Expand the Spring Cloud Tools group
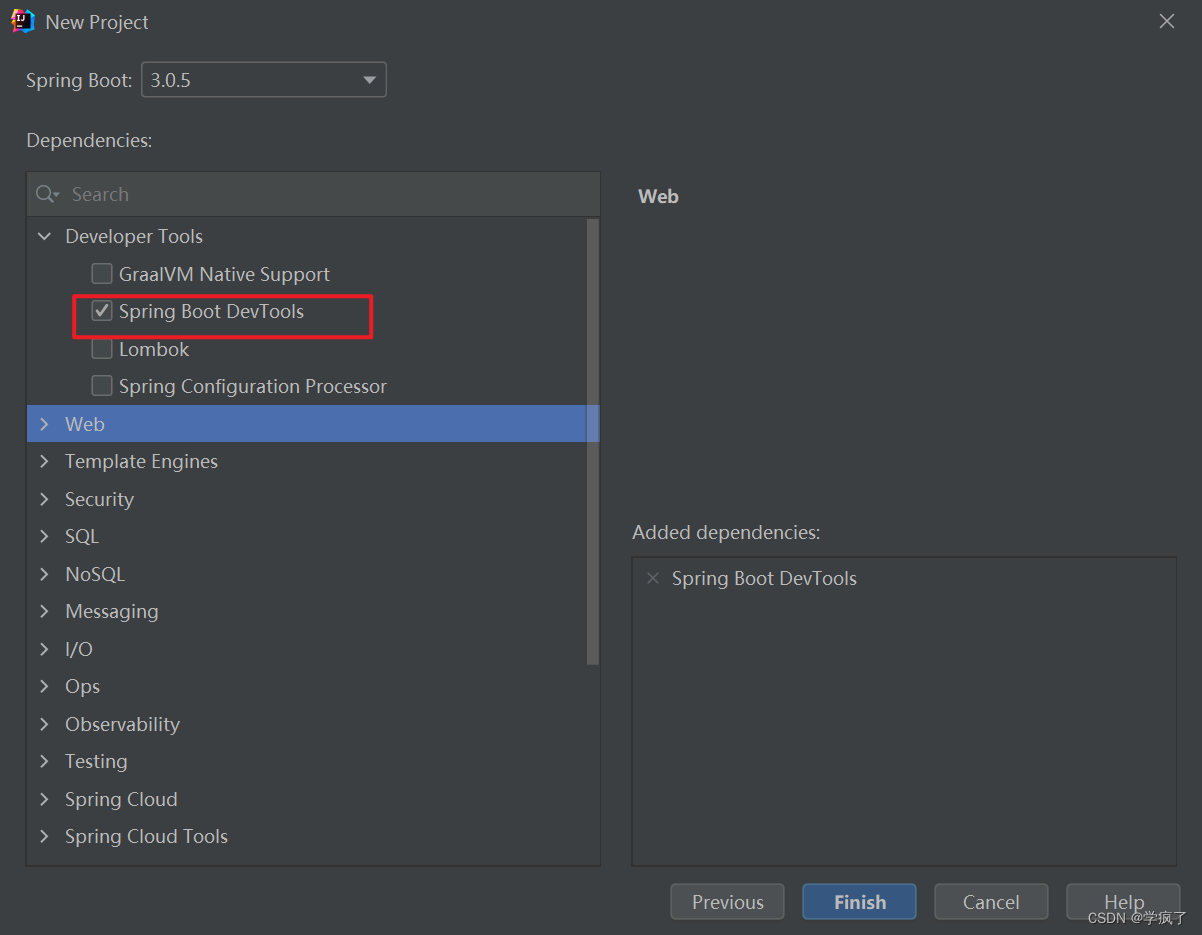Viewport: 1202px width, 935px height. 44,836
